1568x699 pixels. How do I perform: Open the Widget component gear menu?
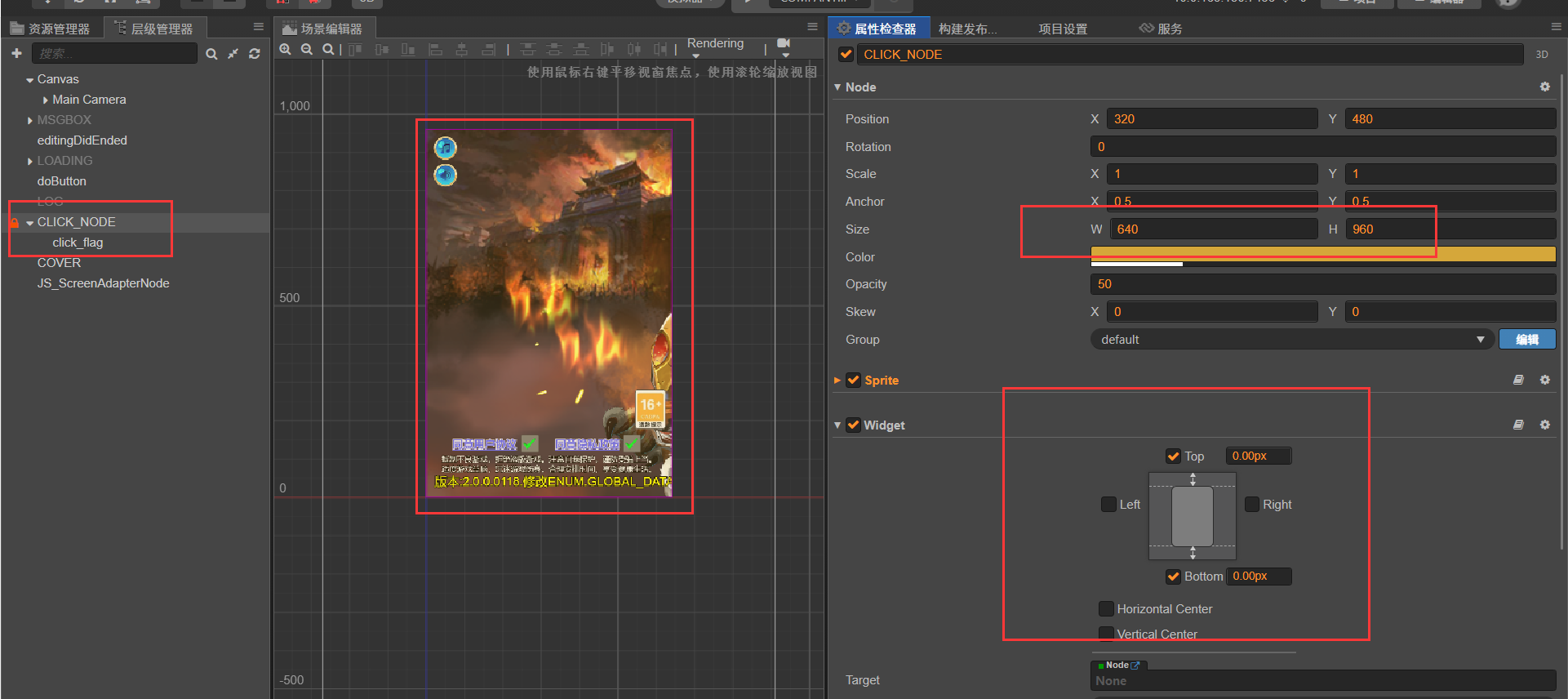(x=1545, y=425)
